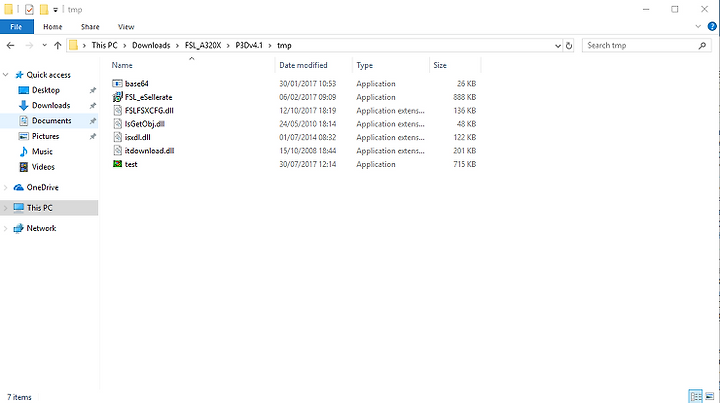Click the isxdl.dll file icon
This screenshot has height=403, width=720.
point(118,137)
